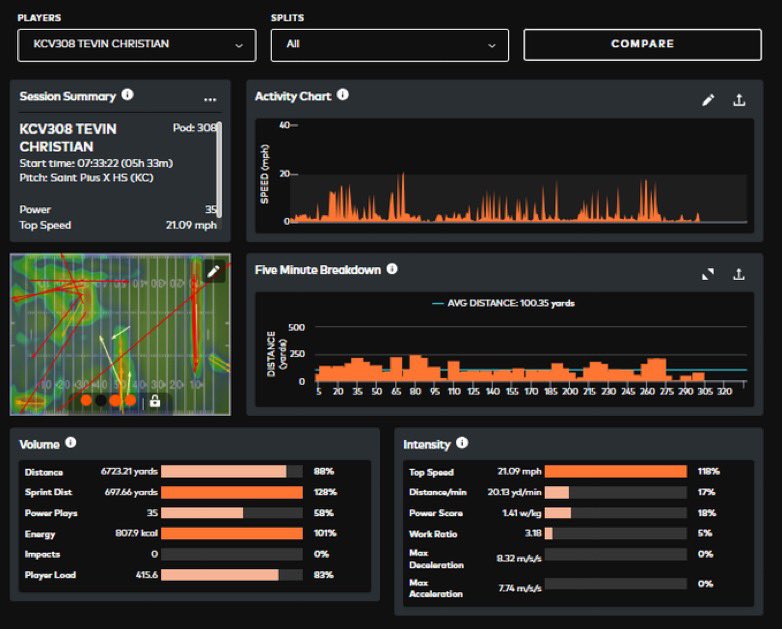Screen dimensions: 782x629
Task: Toggle the first orange dot on heatmap
Action: 86,400
